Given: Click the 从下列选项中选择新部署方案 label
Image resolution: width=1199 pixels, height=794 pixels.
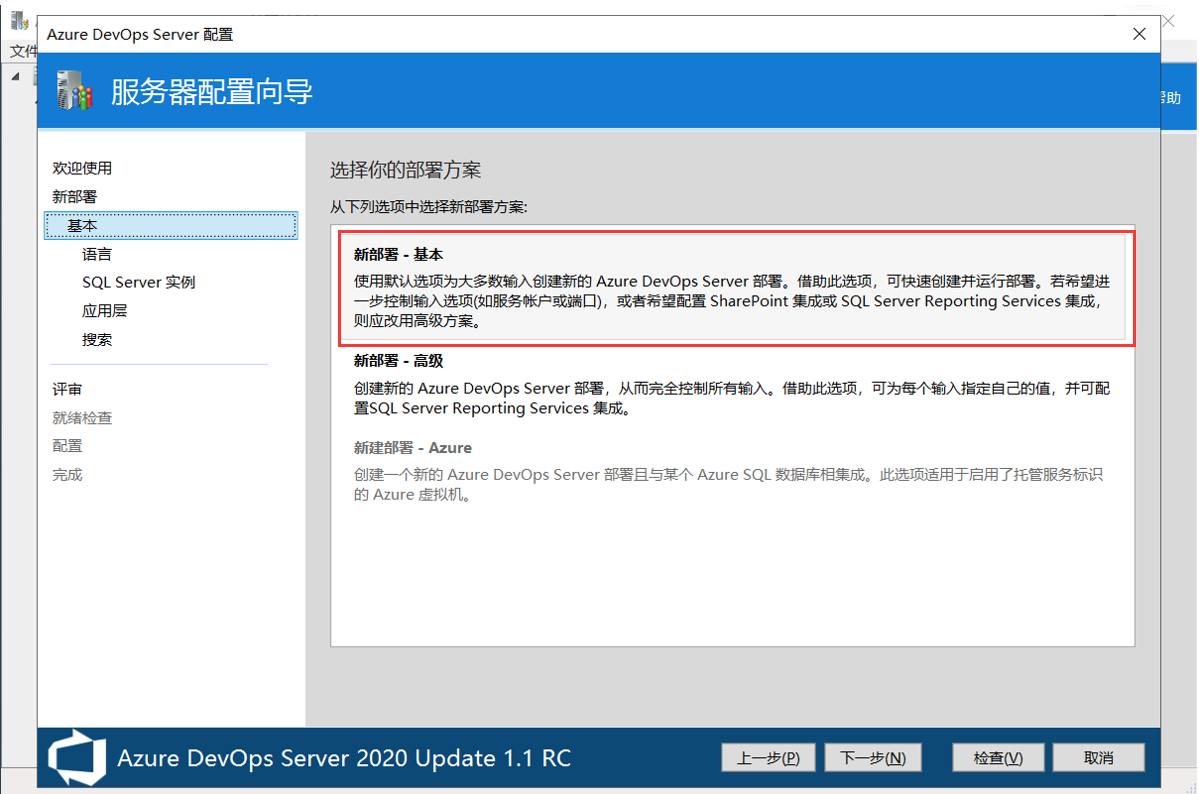Looking at the screenshot, I should tap(428, 207).
